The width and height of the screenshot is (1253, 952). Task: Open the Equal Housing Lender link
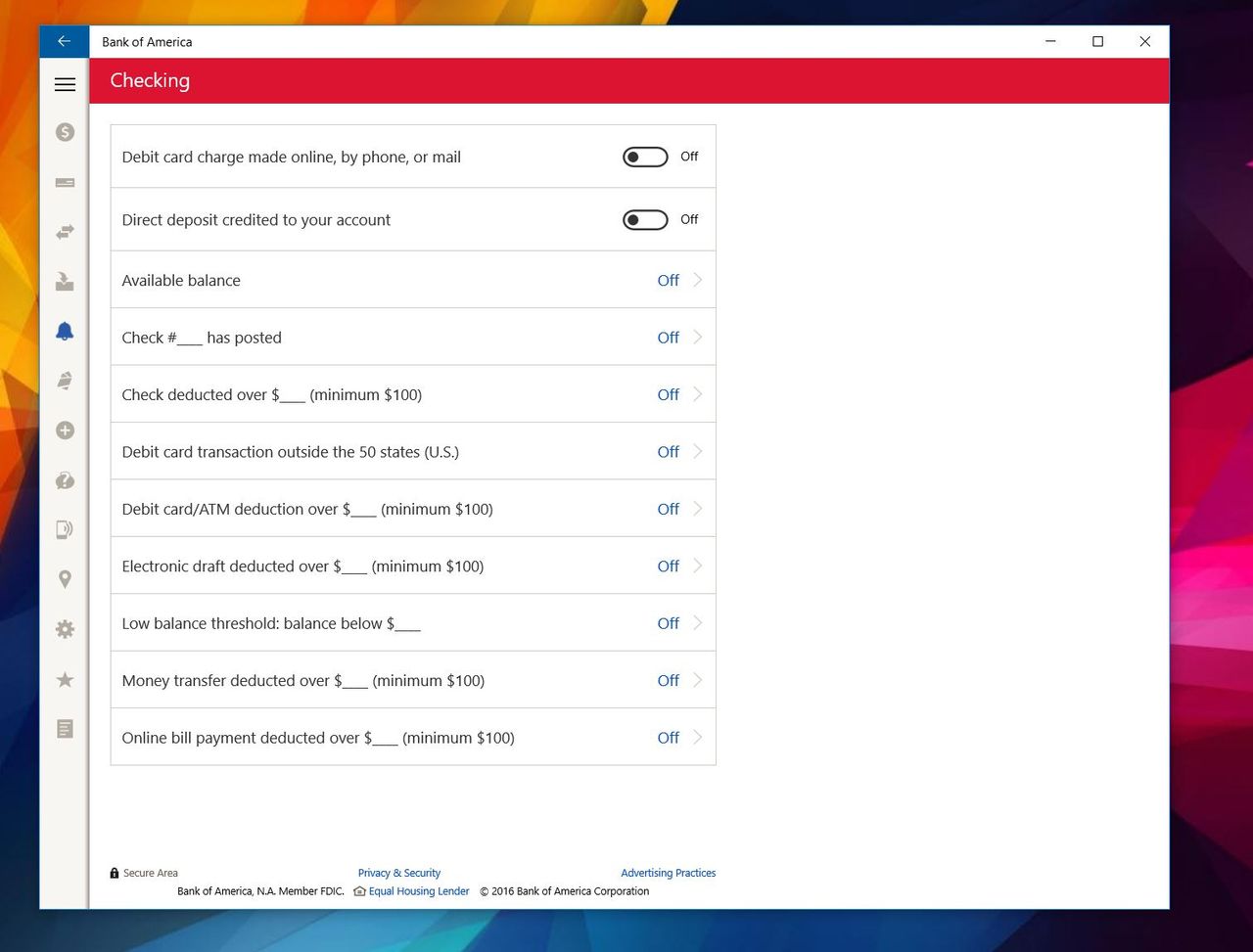(x=419, y=891)
